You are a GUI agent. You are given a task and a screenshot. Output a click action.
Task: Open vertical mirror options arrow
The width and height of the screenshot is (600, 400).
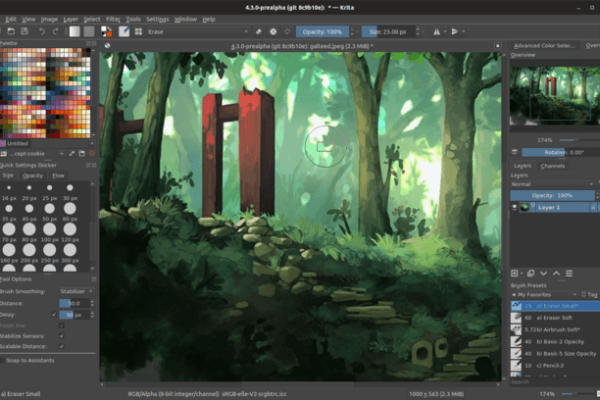[x=463, y=31]
